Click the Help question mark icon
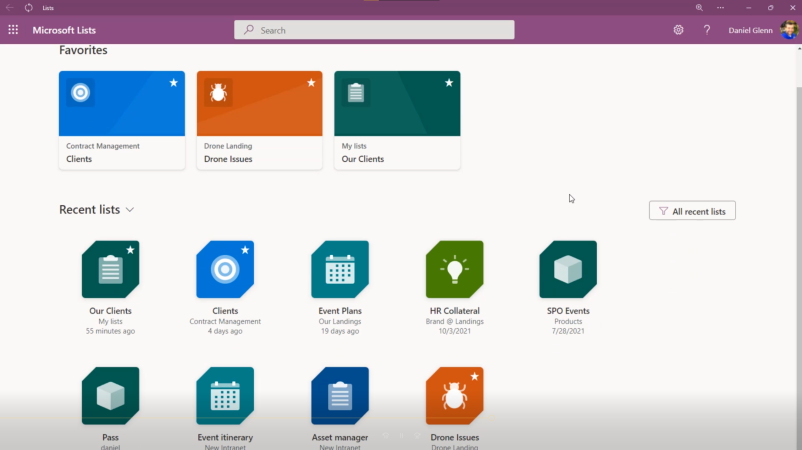The image size is (802, 450). click(707, 30)
